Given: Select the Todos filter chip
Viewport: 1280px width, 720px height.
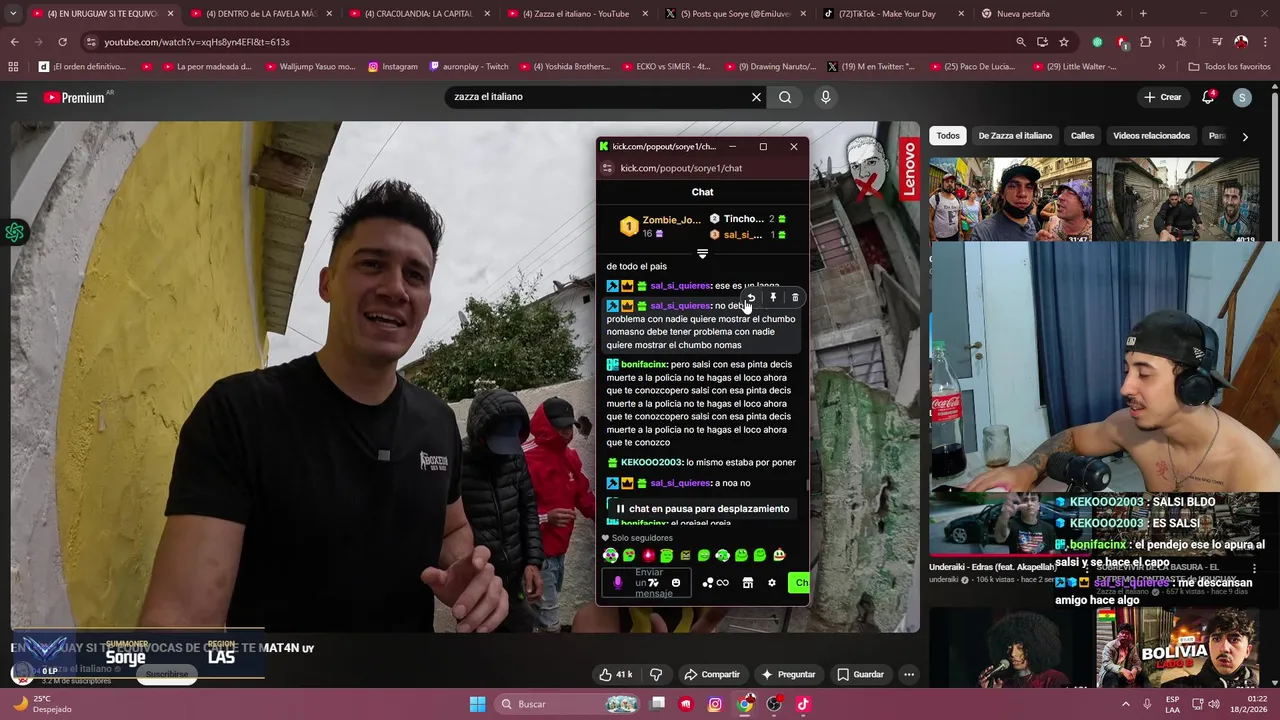Looking at the screenshot, I should pos(948,136).
